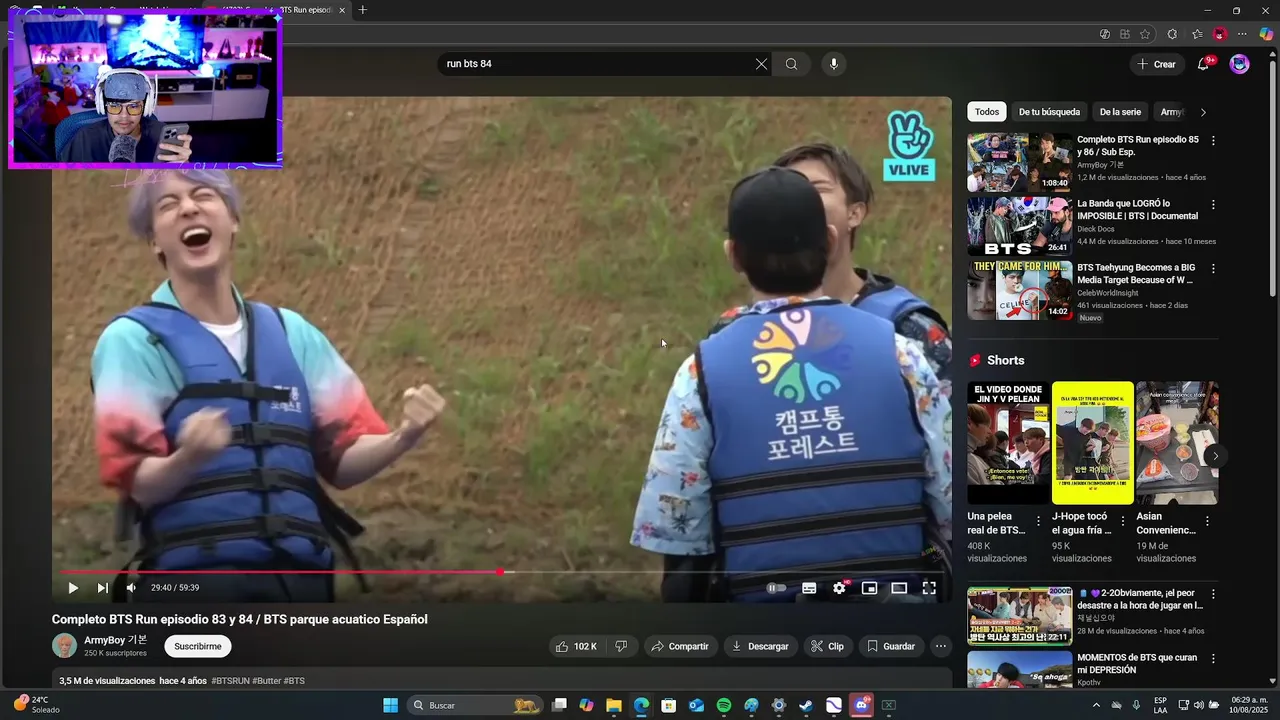Open a new browser tab
This screenshot has height=720, width=1280.
pos(363,10)
